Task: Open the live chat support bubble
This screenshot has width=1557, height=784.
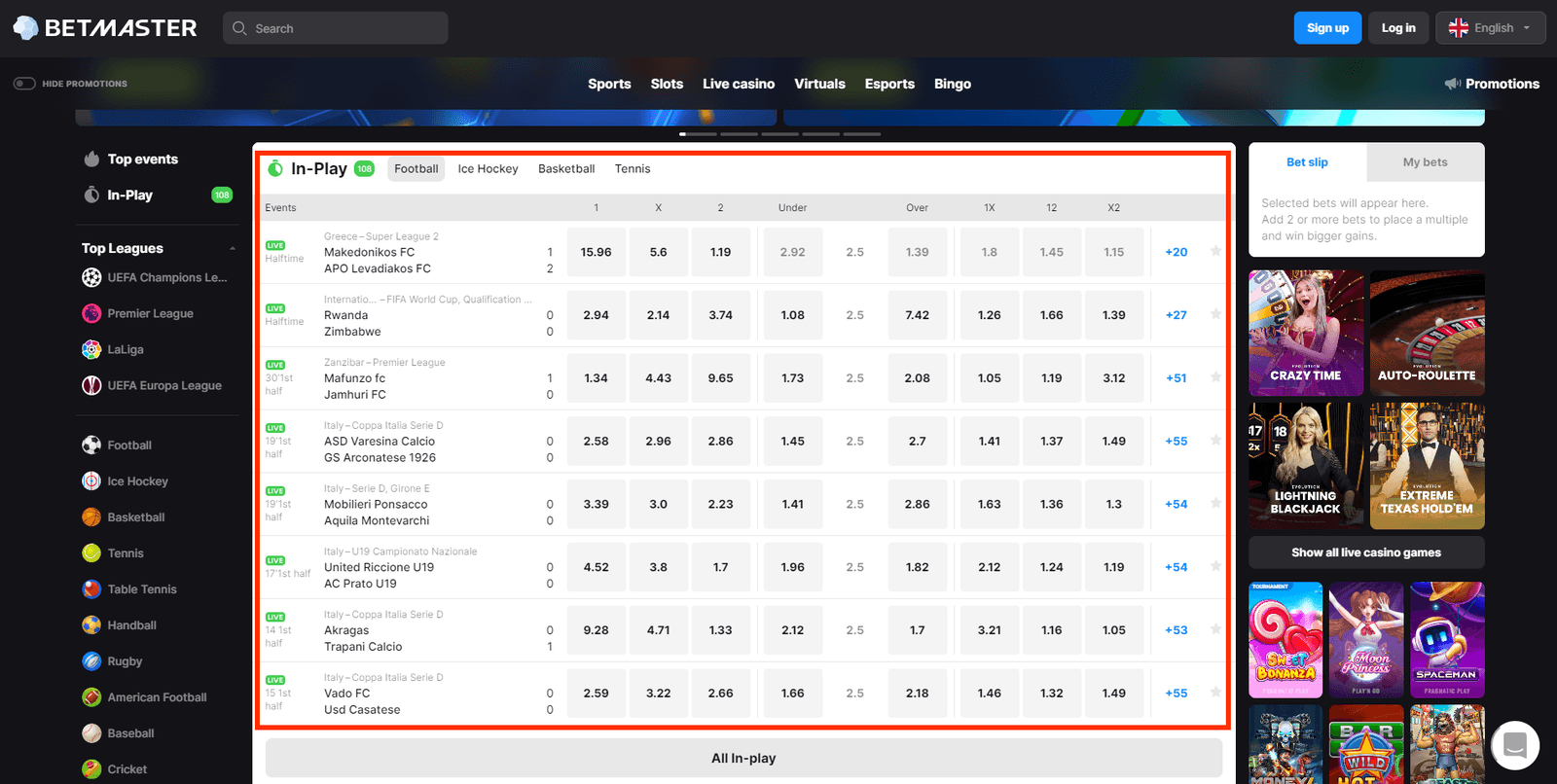Action: [1515, 745]
